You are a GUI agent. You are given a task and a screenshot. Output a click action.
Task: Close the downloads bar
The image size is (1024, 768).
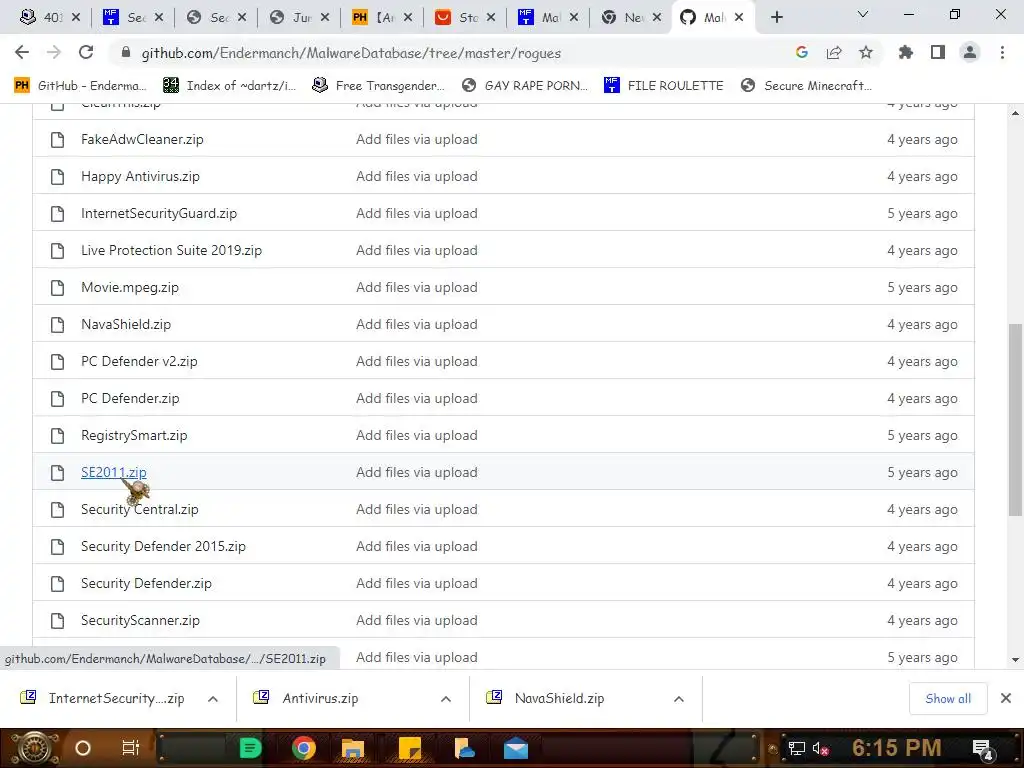[x=1006, y=698]
